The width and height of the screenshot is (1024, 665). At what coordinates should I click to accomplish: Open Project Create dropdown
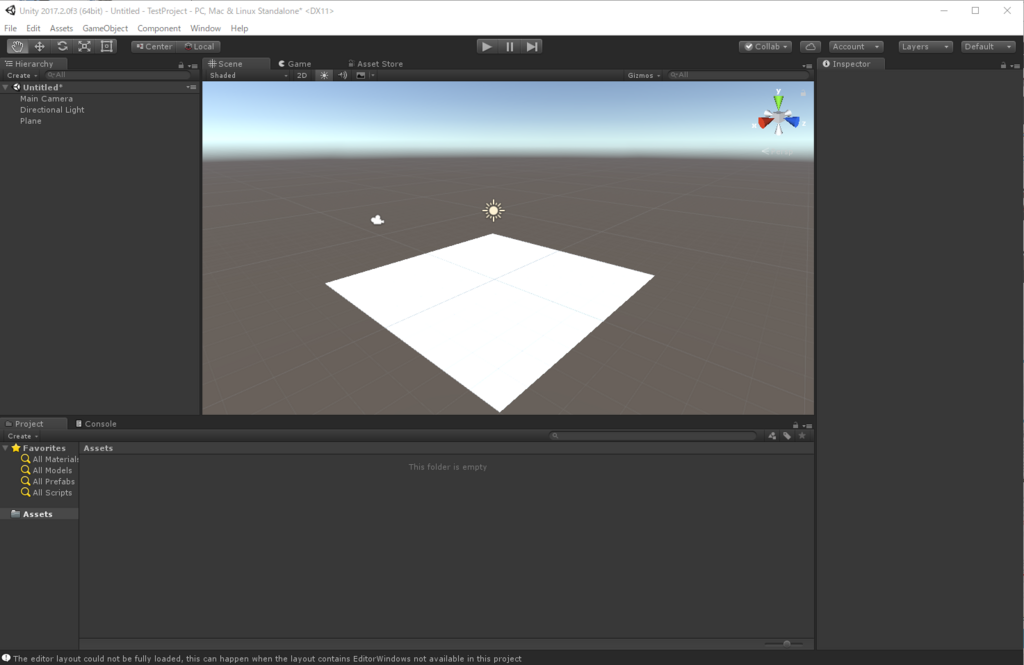click(22, 436)
